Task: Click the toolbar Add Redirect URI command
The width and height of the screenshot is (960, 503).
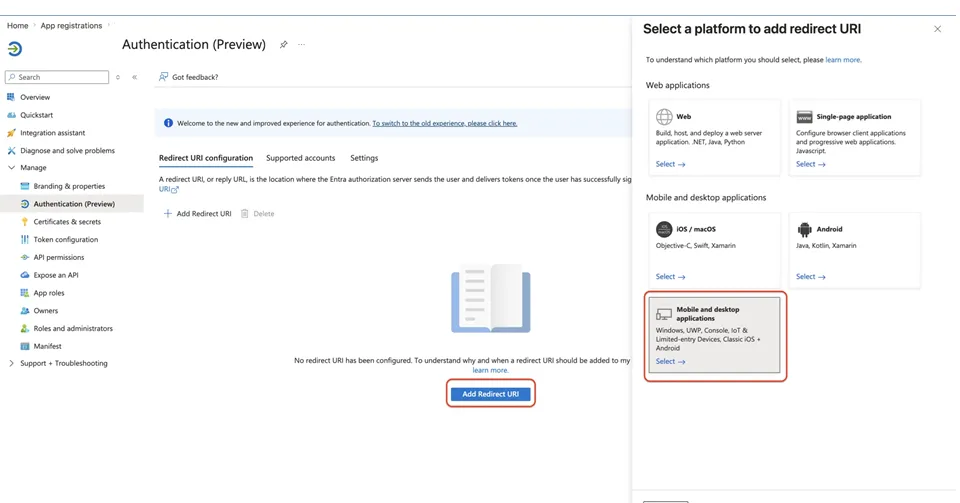Action: point(197,214)
